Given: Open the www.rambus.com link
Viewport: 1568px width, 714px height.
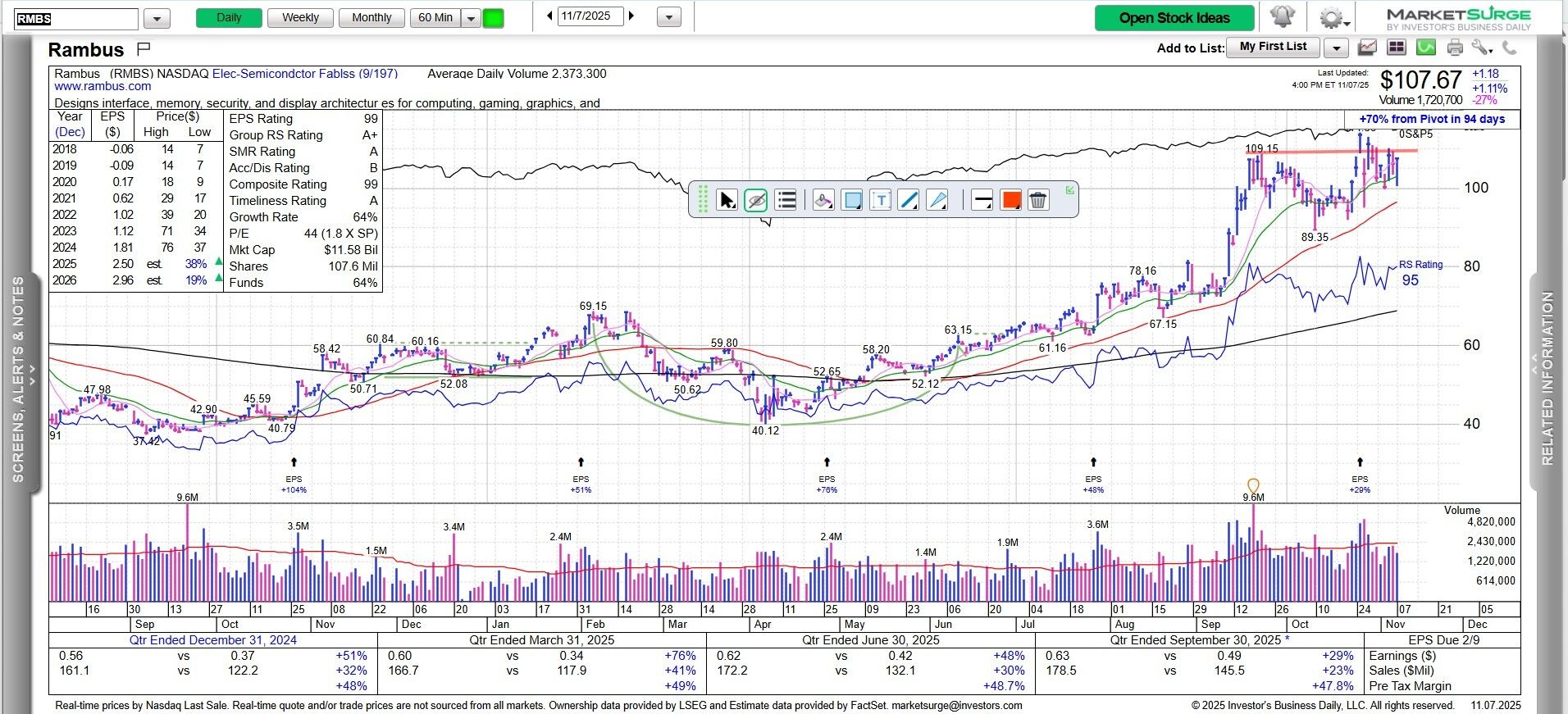Looking at the screenshot, I should pyautogui.click(x=103, y=86).
